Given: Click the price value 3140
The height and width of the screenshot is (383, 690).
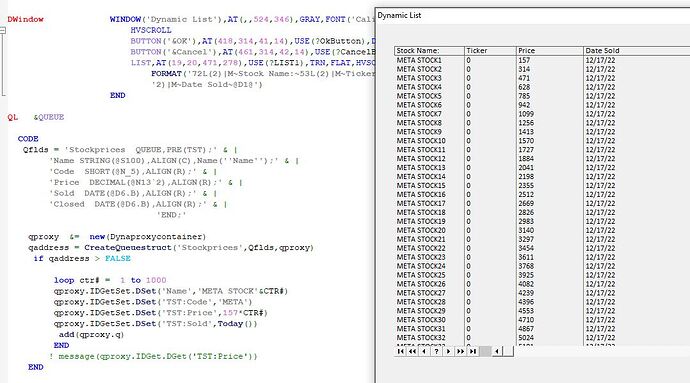Looking at the screenshot, I should pos(526,230).
